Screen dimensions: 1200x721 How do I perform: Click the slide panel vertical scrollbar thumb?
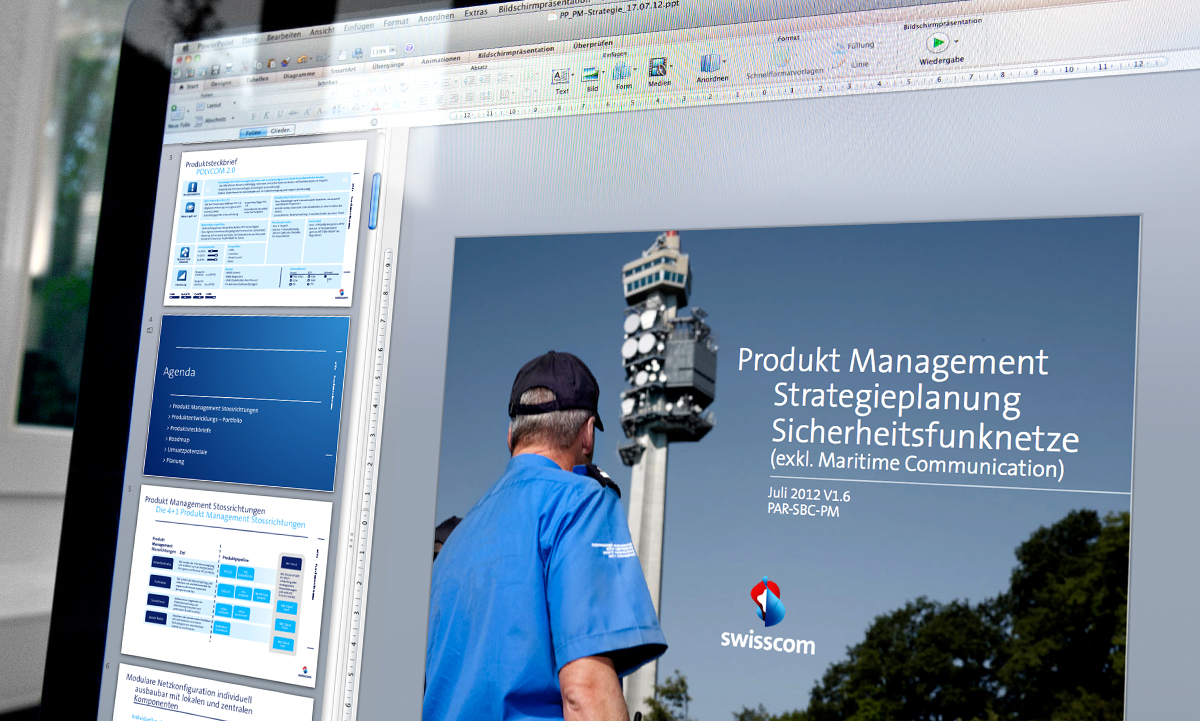coord(374,200)
